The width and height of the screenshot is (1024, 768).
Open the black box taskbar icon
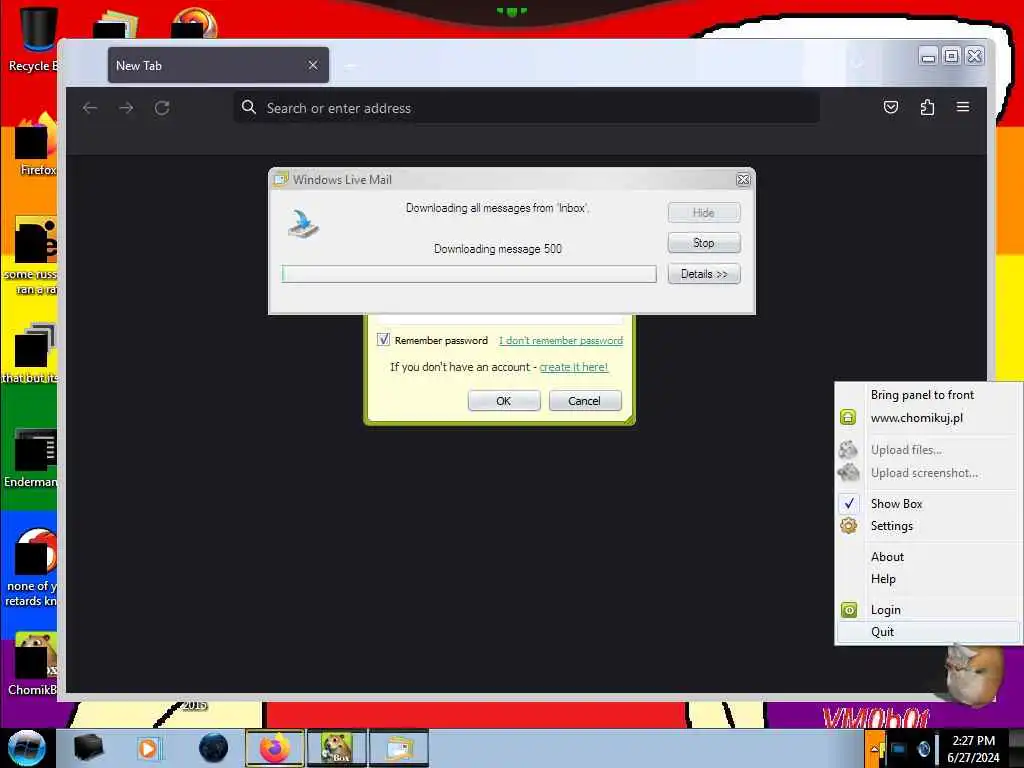[89, 748]
